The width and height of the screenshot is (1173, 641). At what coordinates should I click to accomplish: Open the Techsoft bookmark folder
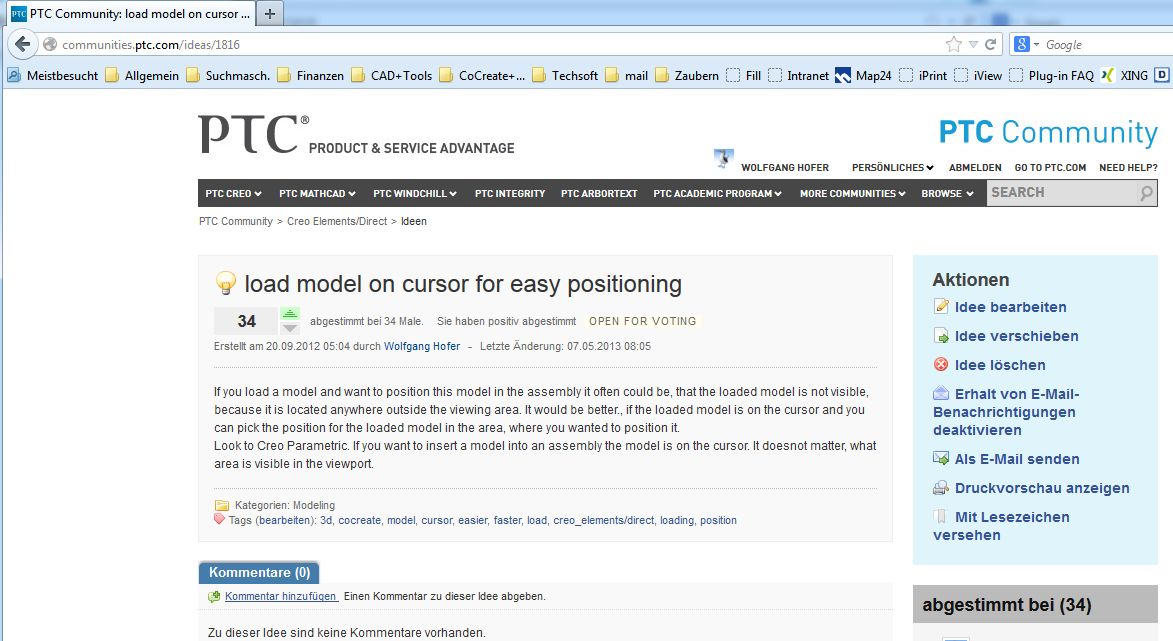(565, 76)
